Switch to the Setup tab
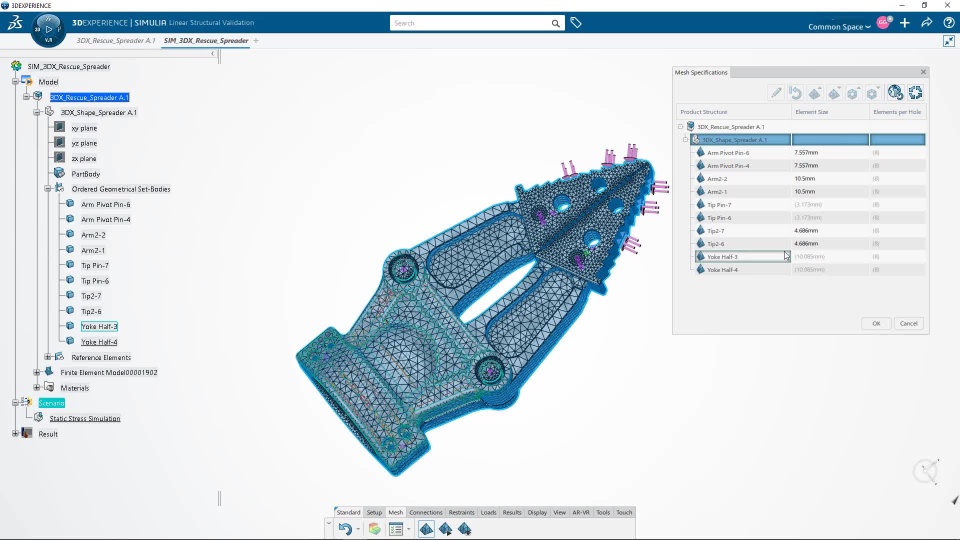Image resolution: width=960 pixels, height=540 pixels. coord(374,512)
